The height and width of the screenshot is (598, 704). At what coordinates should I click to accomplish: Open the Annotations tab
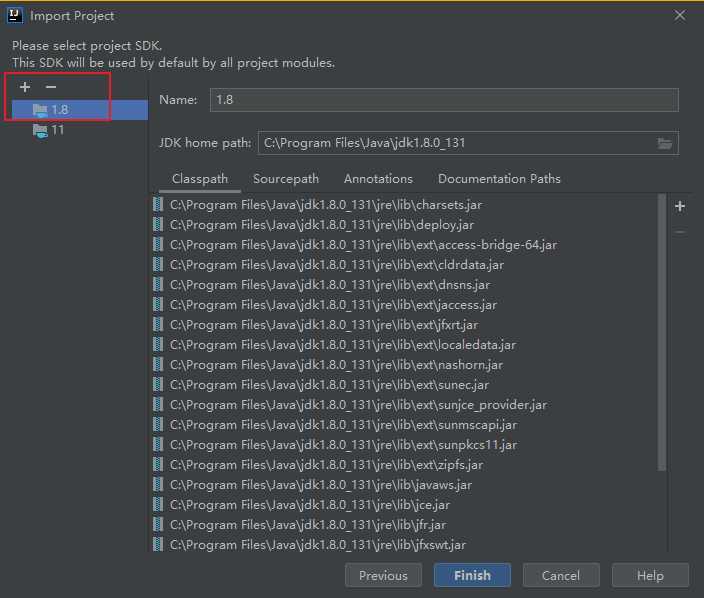click(378, 179)
